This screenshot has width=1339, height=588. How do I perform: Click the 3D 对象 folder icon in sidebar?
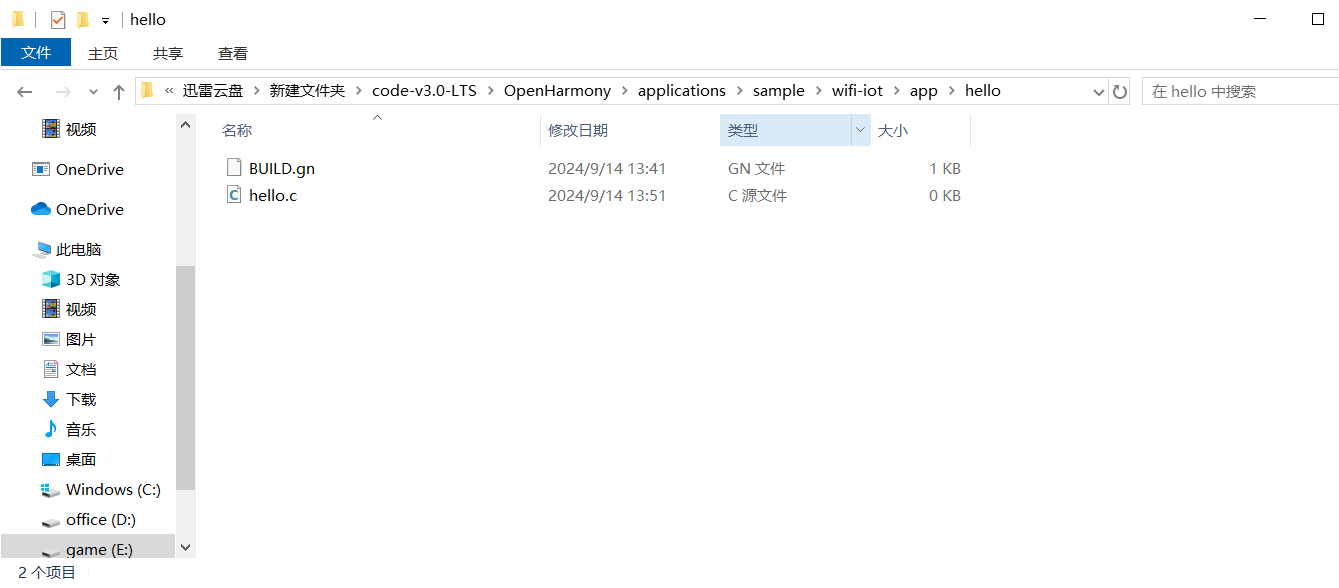51,279
